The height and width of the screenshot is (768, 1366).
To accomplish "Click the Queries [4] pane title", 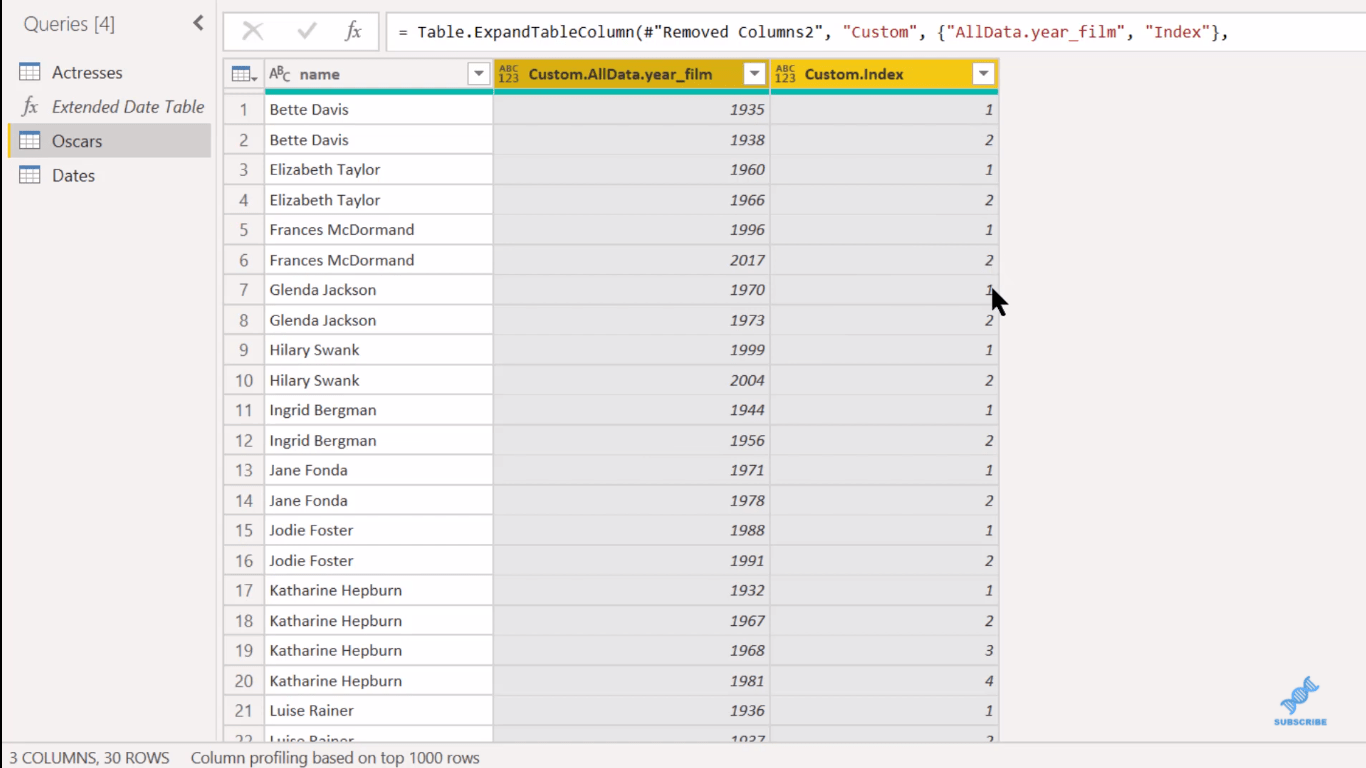I will (68, 24).
